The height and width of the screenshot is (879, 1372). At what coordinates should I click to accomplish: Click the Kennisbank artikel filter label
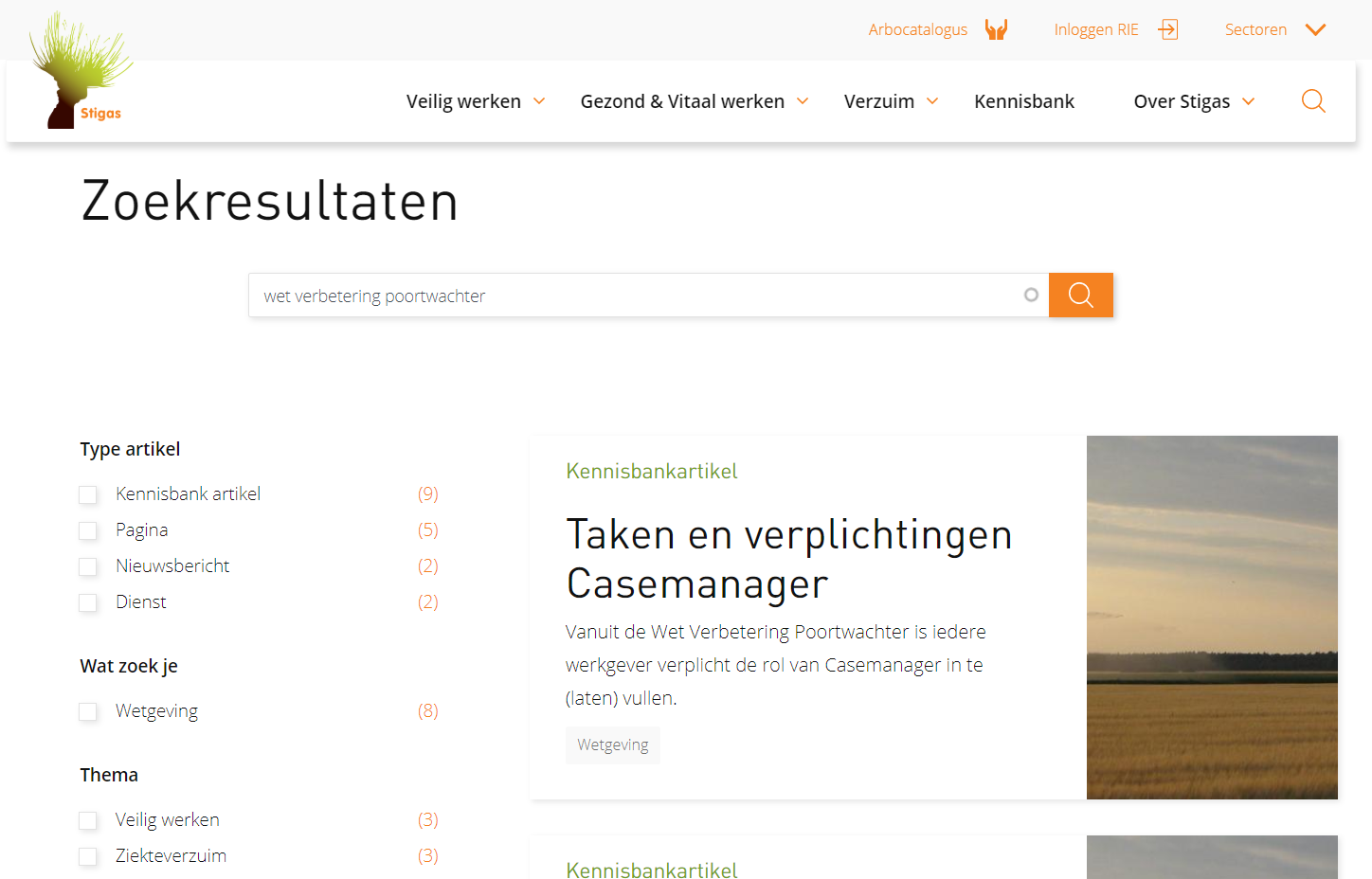coord(188,493)
